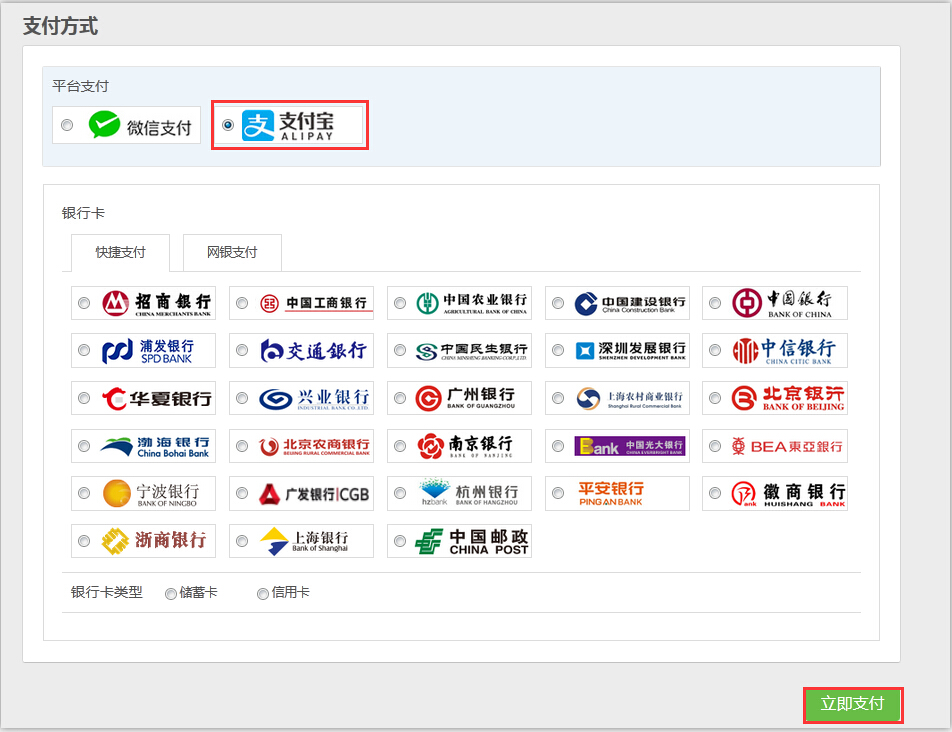Switch to the 快捷支付 tab
This screenshot has width=952, height=732.
(x=121, y=252)
